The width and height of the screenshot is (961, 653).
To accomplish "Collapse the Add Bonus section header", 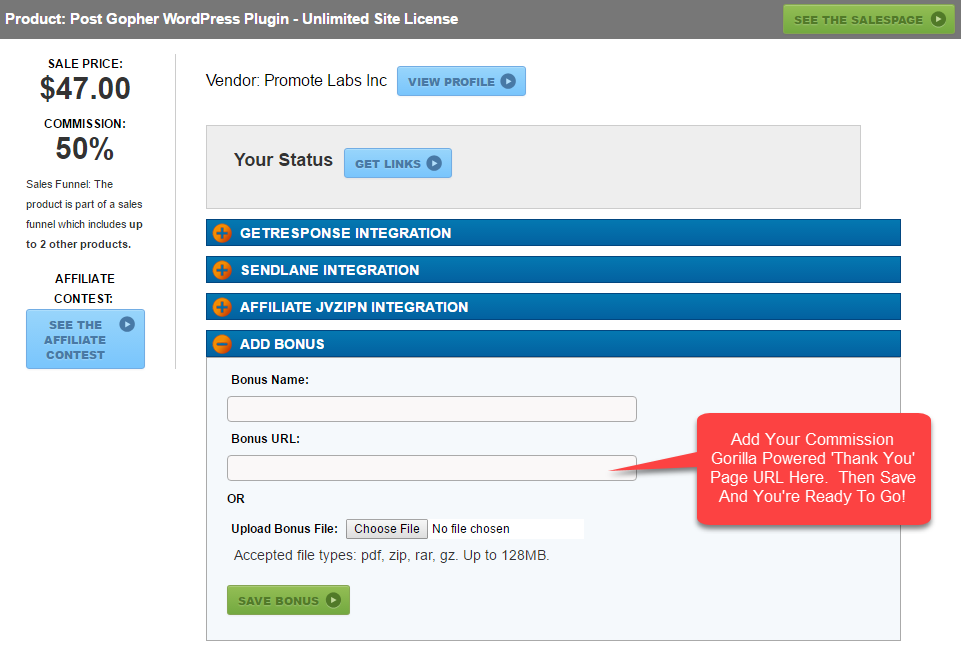I will click(x=553, y=344).
